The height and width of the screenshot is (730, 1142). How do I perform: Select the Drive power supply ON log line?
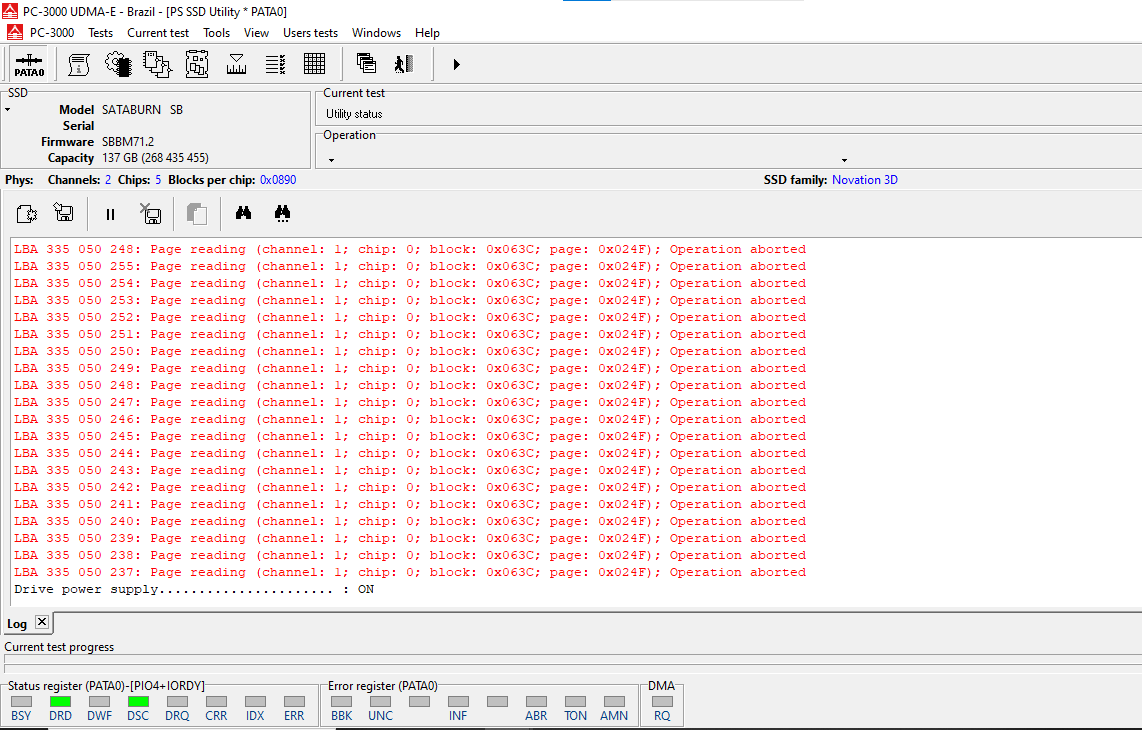pyautogui.click(x=194, y=589)
